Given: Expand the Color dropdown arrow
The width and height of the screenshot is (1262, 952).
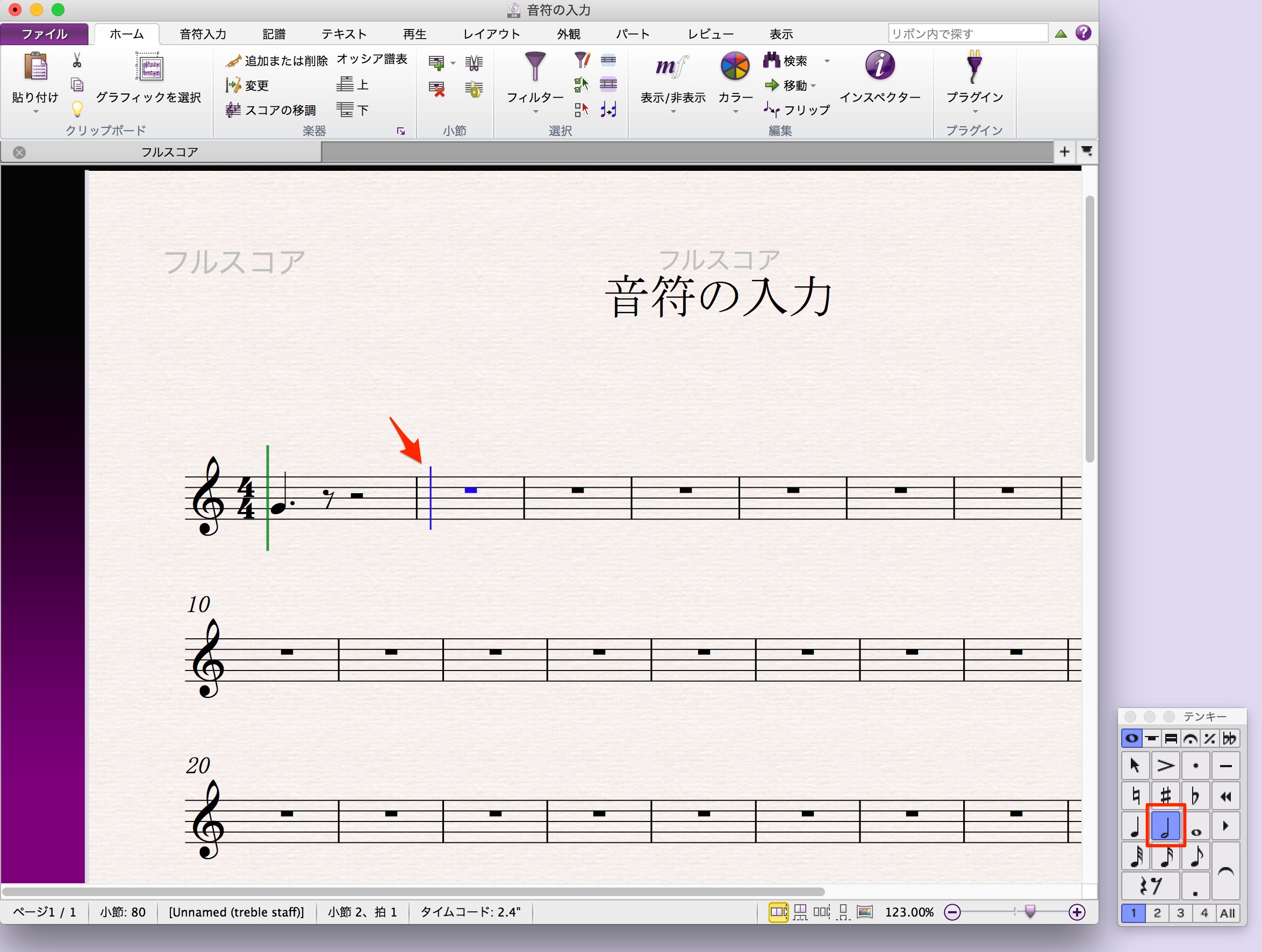Looking at the screenshot, I should (x=735, y=112).
